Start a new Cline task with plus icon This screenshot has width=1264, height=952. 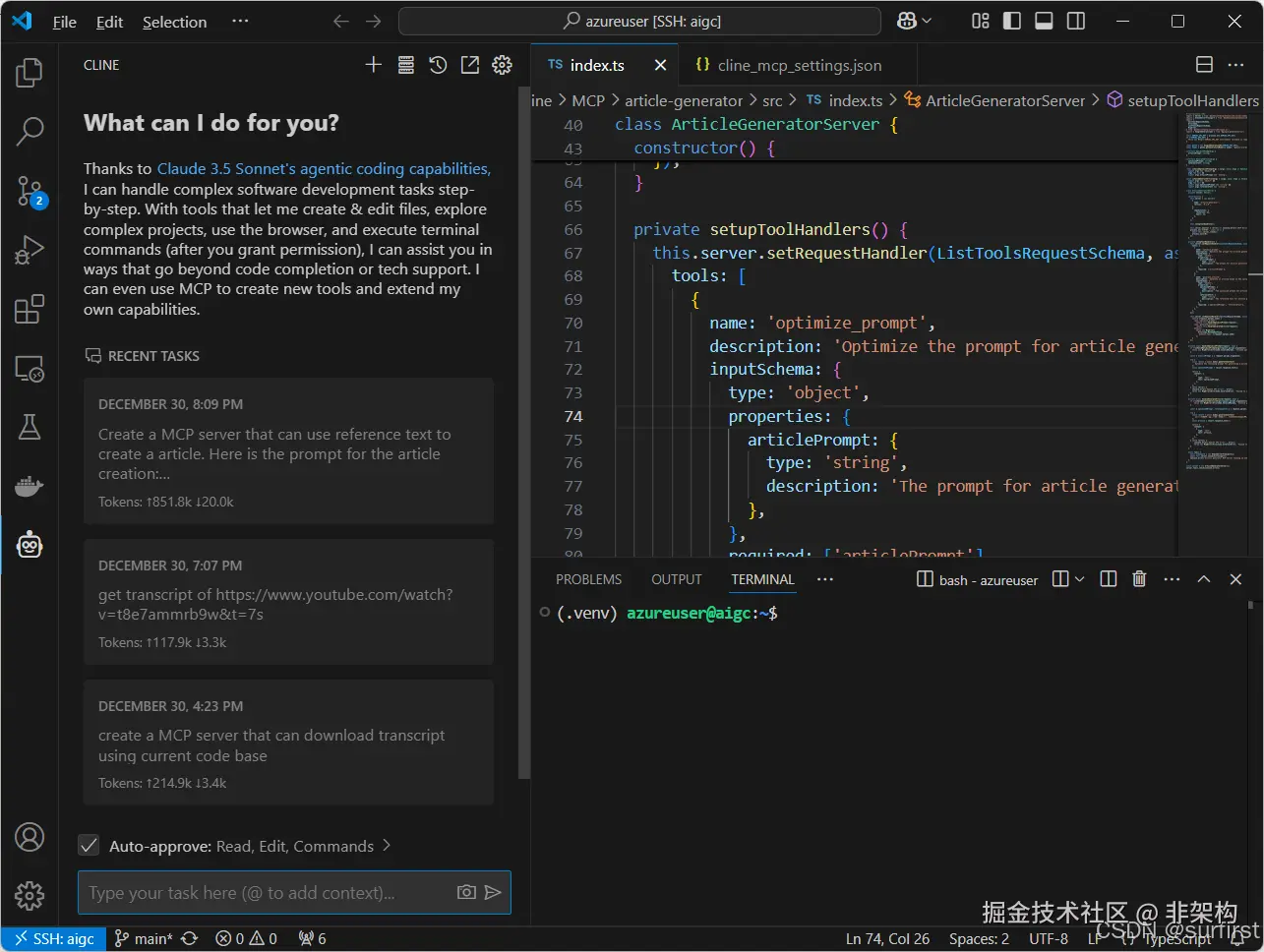tap(373, 65)
